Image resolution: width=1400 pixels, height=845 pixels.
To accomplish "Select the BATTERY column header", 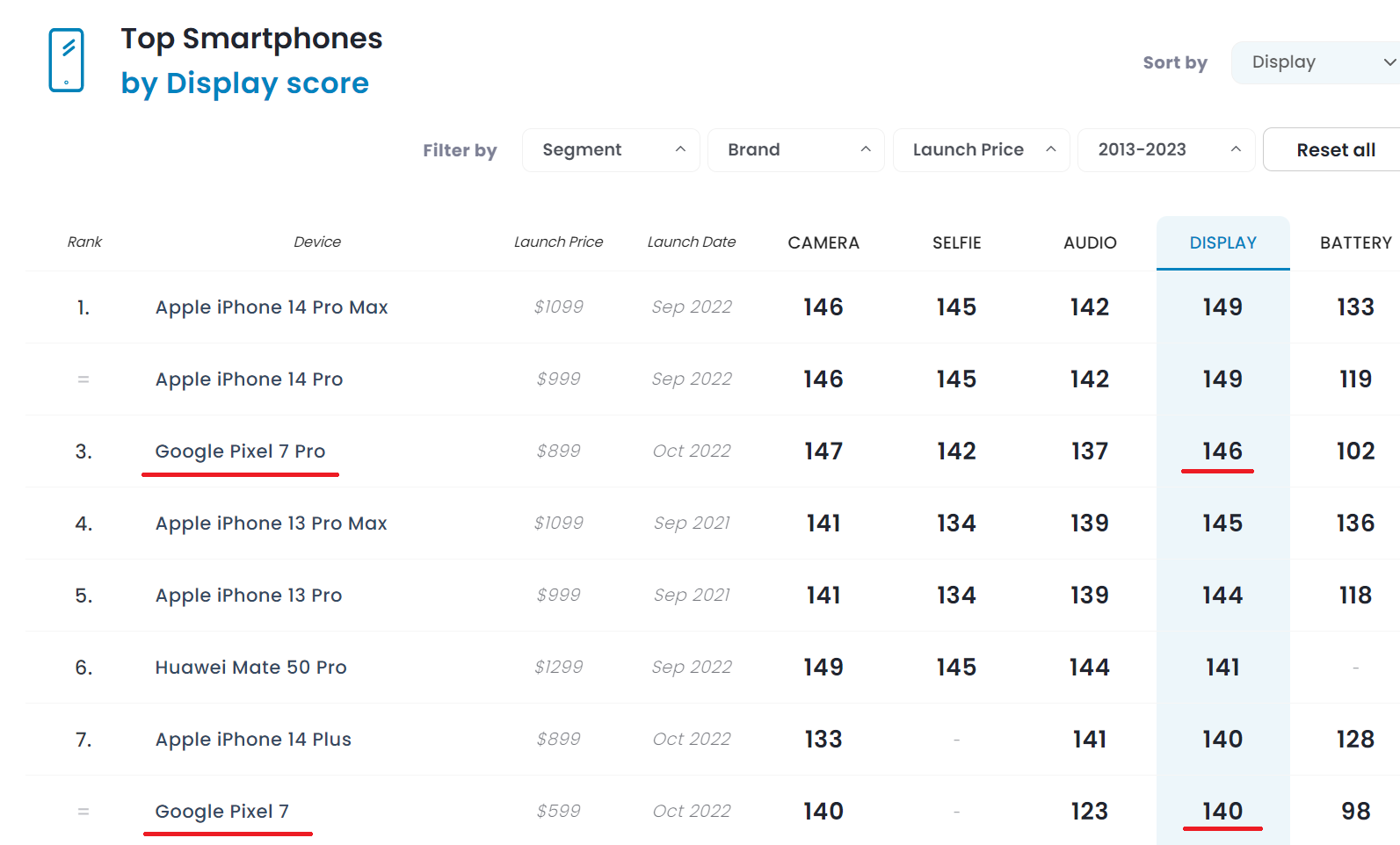I will [1355, 242].
